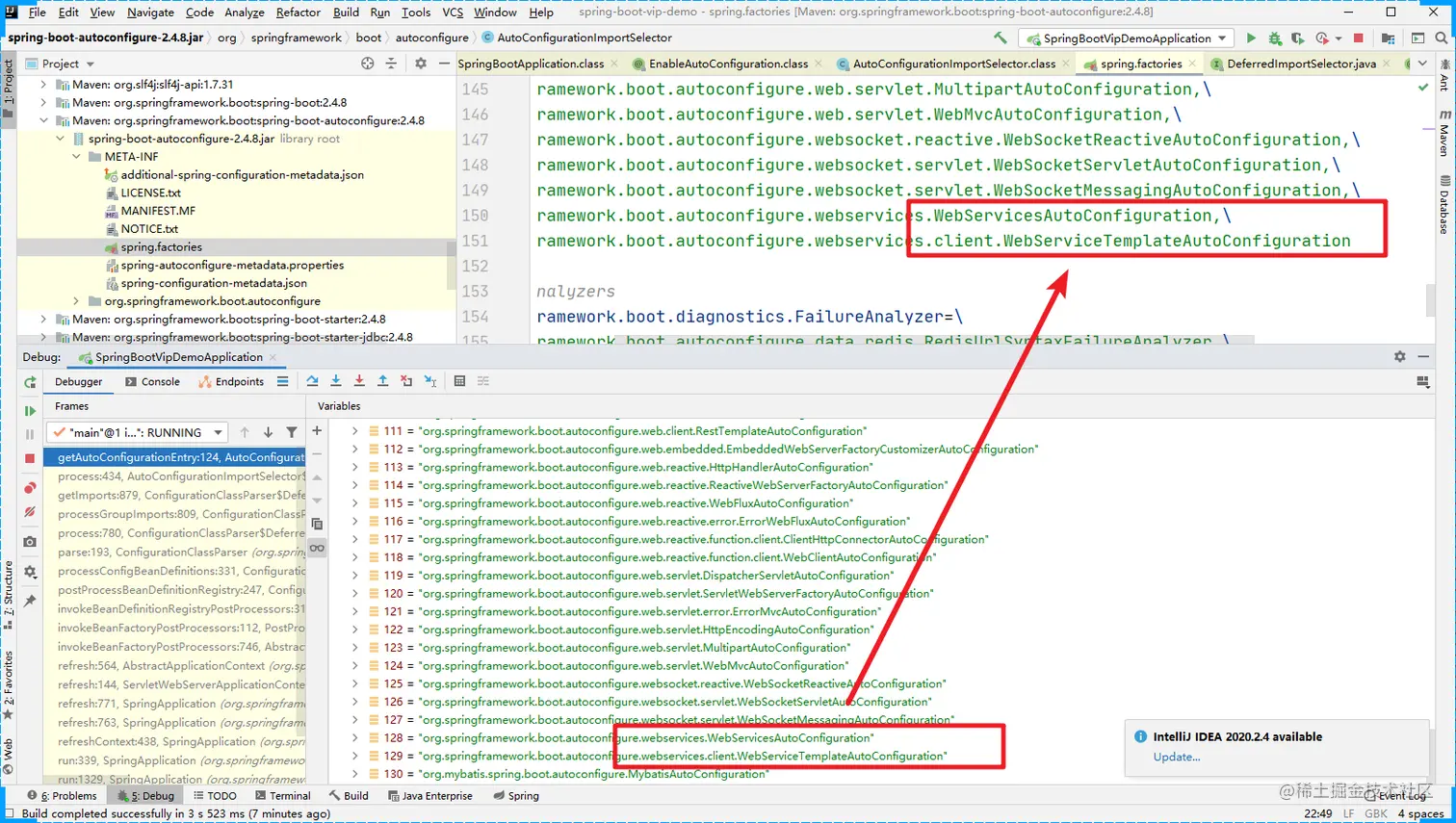The width and height of the screenshot is (1456, 823).
Task: Expand variable entry 111
Action: 354,431
